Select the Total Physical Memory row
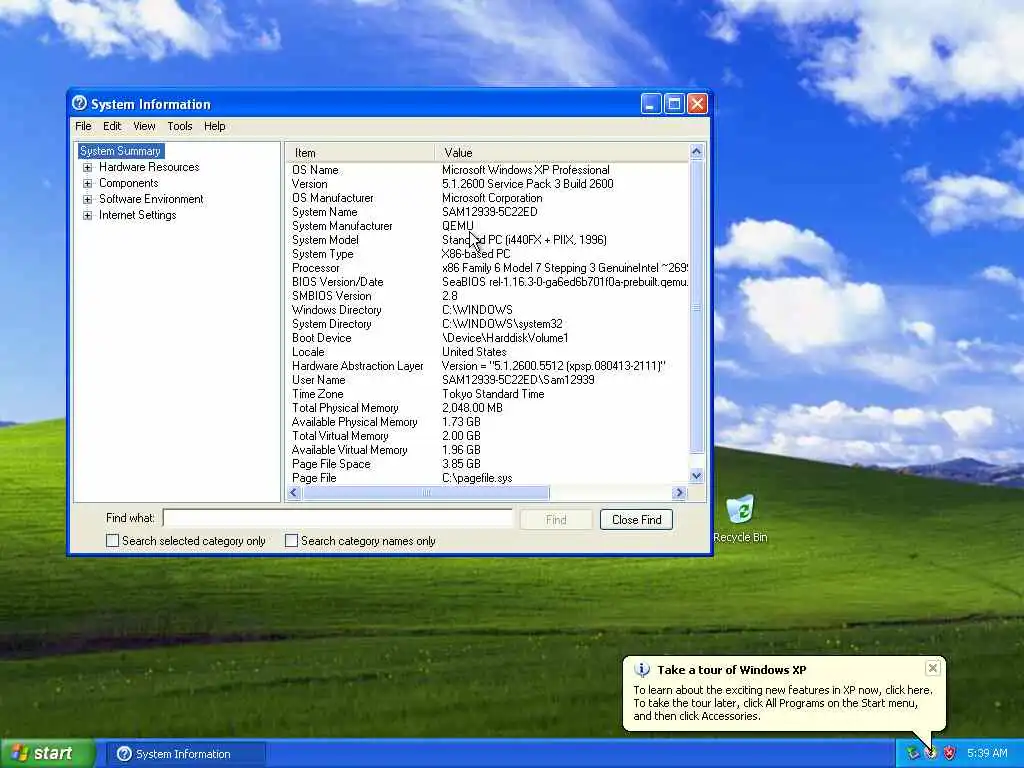The image size is (1024, 768). tap(487, 408)
